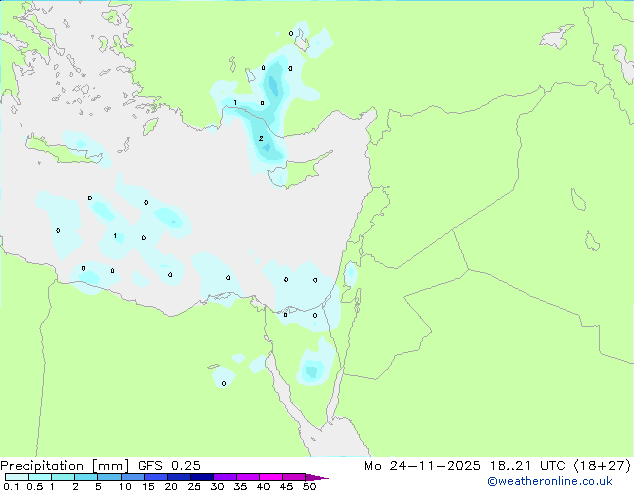Select the 35–40 mm legend color swatch
The height and width of the screenshot is (490, 634).
(247, 477)
